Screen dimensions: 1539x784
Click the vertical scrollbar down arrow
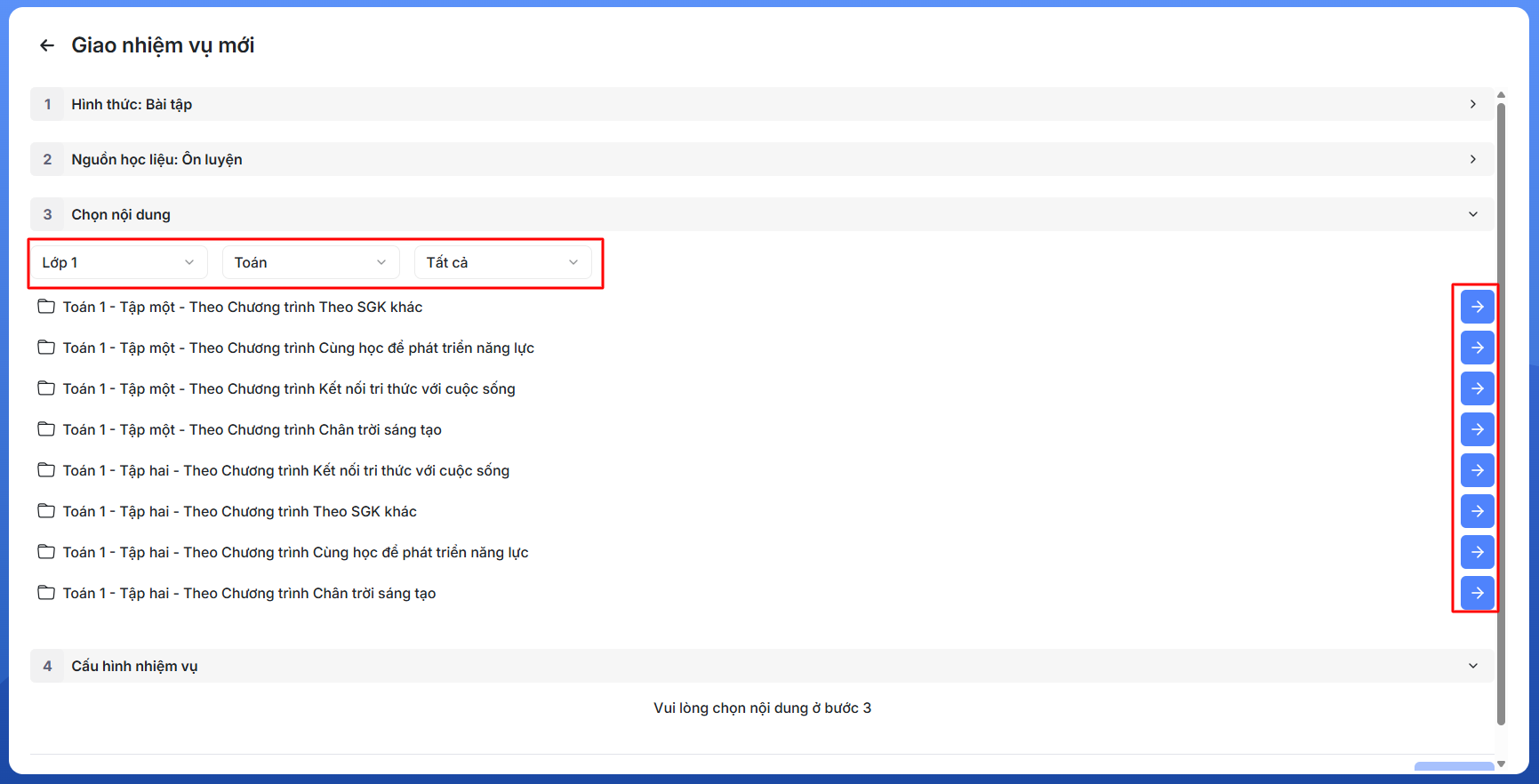1501,764
